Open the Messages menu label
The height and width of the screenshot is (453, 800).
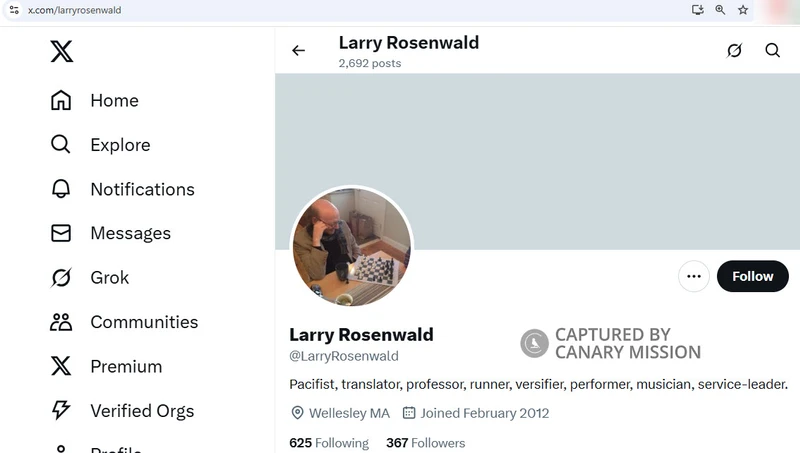131,233
